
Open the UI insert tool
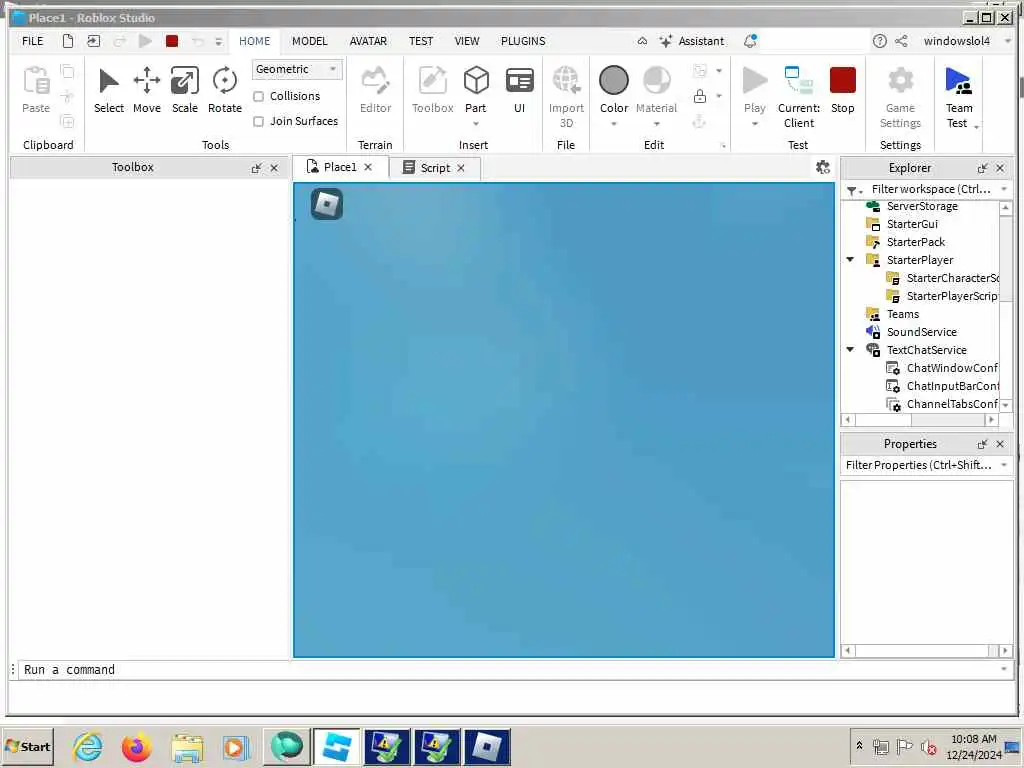pyautogui.click(x=519, y=91)
